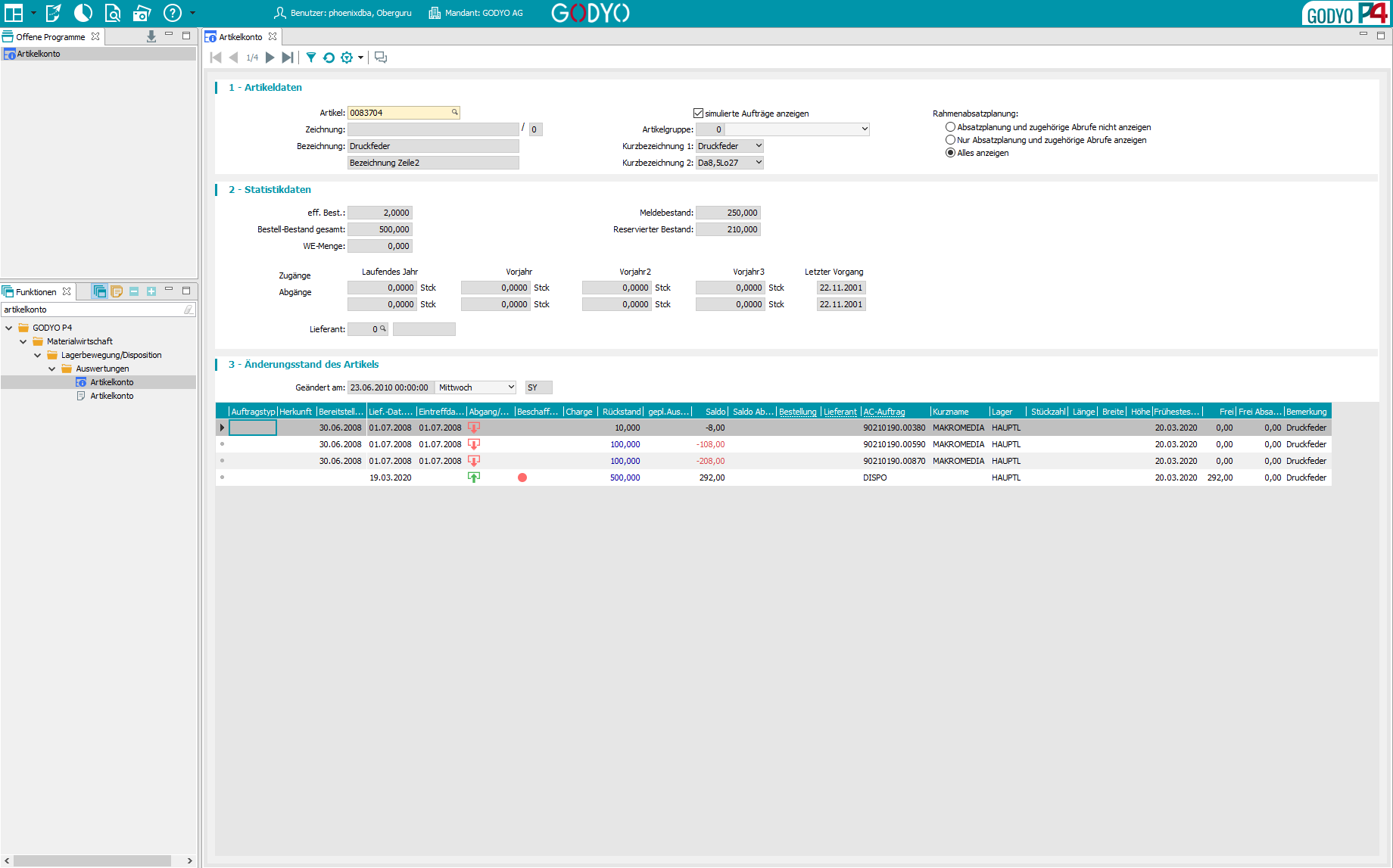Screen dimensions: 1393x868
Task: Click the red Abgang arrow in the 10,000 row
Action: click(x=474, y=428)
